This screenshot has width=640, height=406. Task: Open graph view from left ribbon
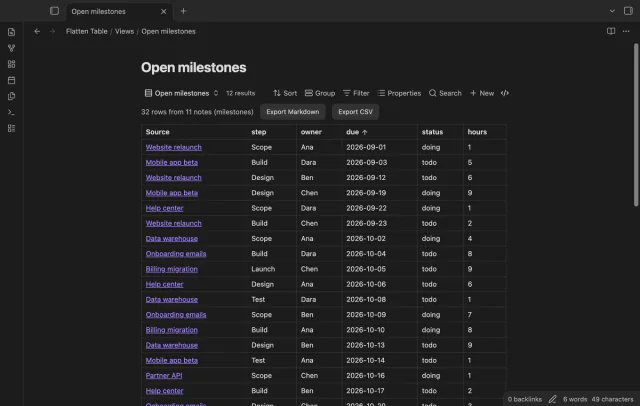pos(11,48)
